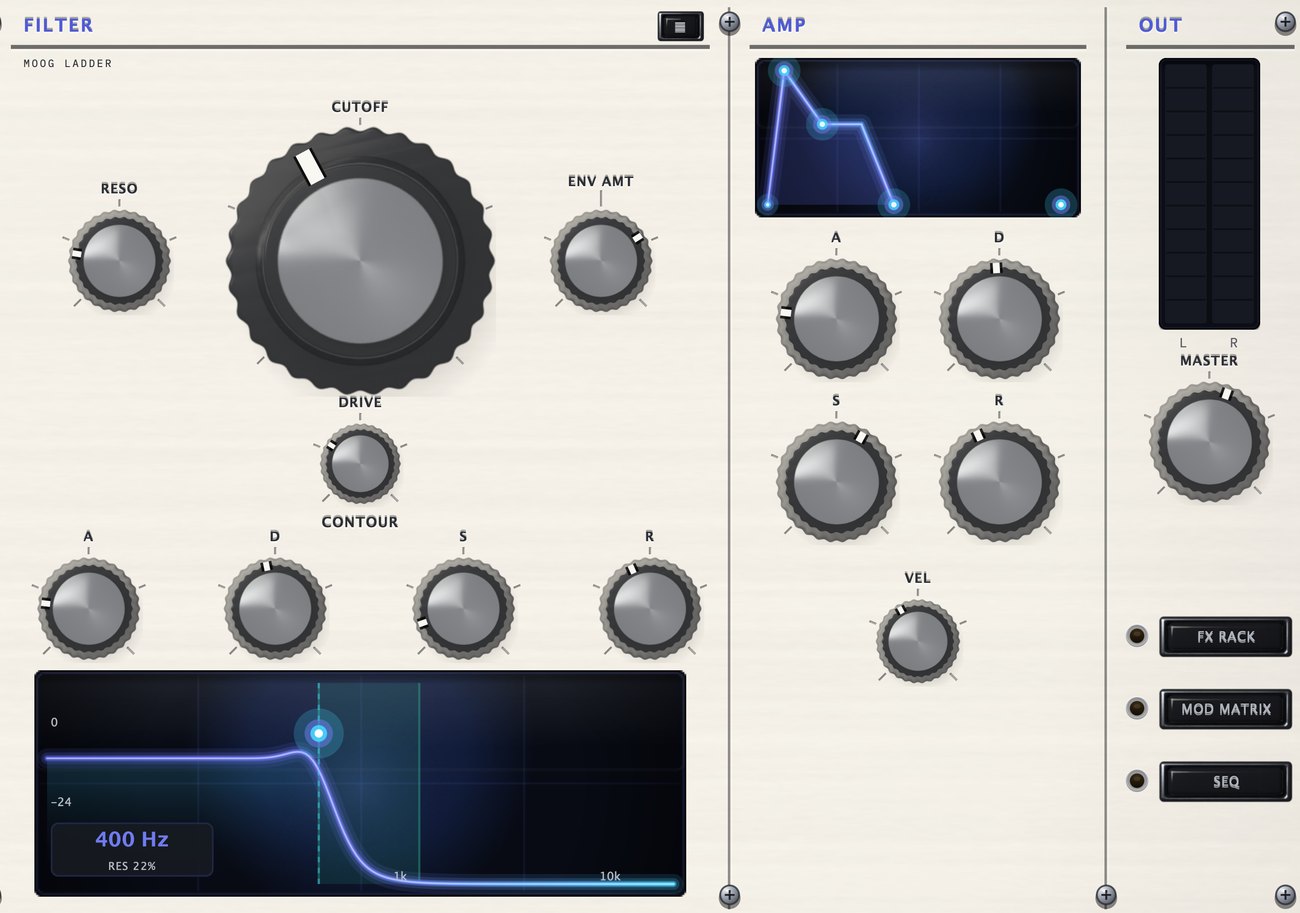The width and height of the screenshot is (1300, 913).
Task: Click the filter contour R knob
Action: (650, 608)
